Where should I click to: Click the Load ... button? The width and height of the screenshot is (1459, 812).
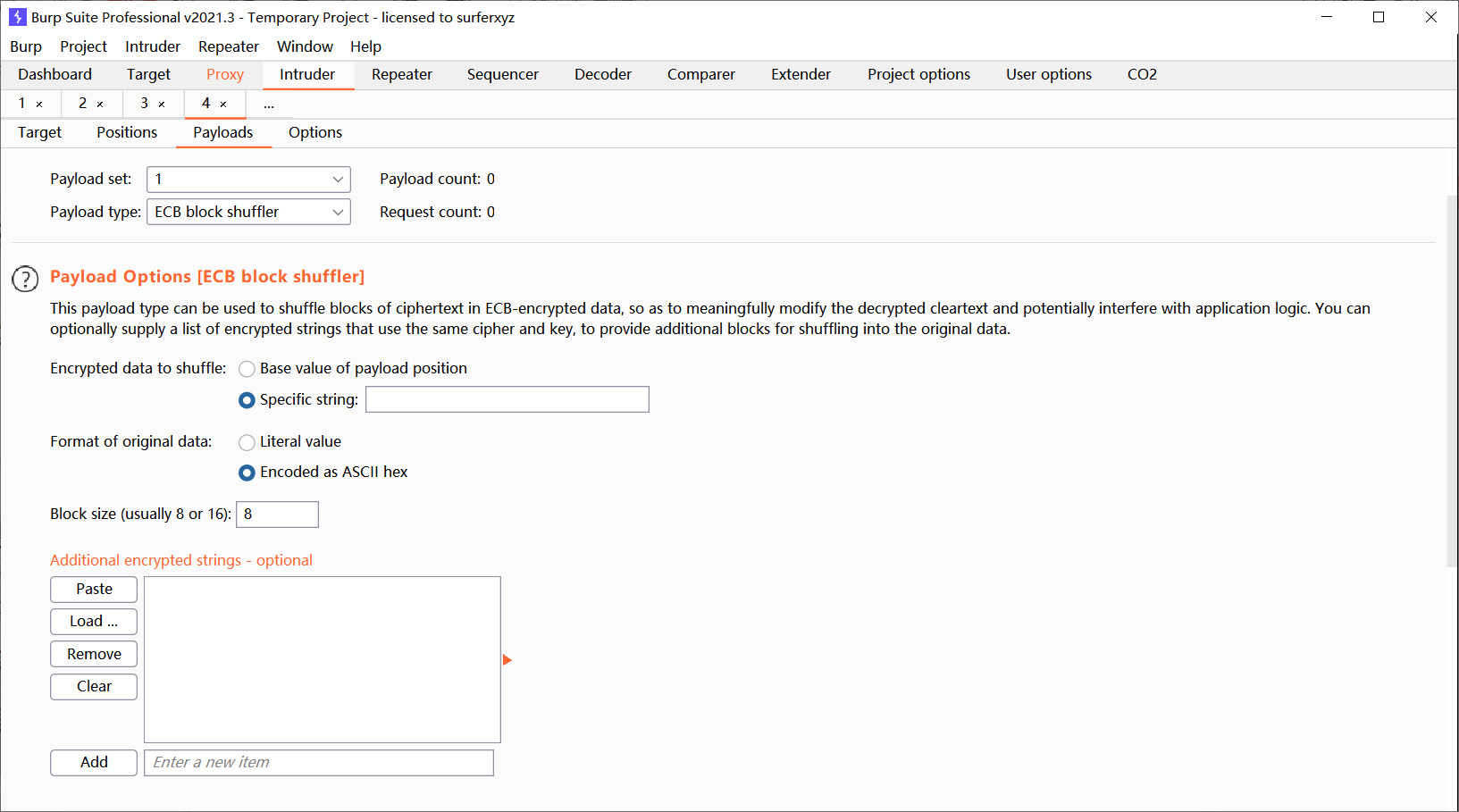click(94, 622)
